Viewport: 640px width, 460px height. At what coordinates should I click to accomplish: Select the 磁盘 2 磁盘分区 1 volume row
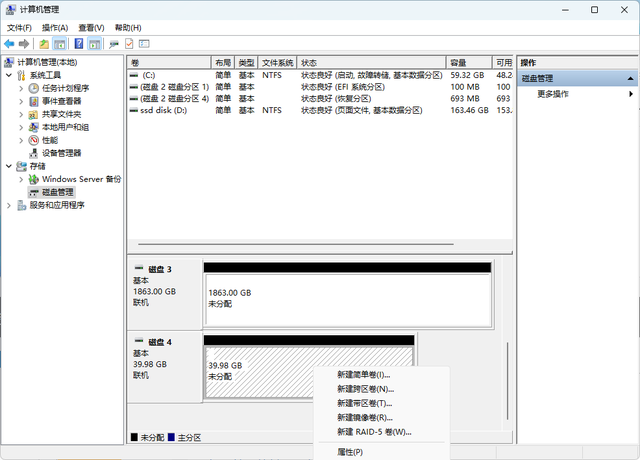[320, 87]
